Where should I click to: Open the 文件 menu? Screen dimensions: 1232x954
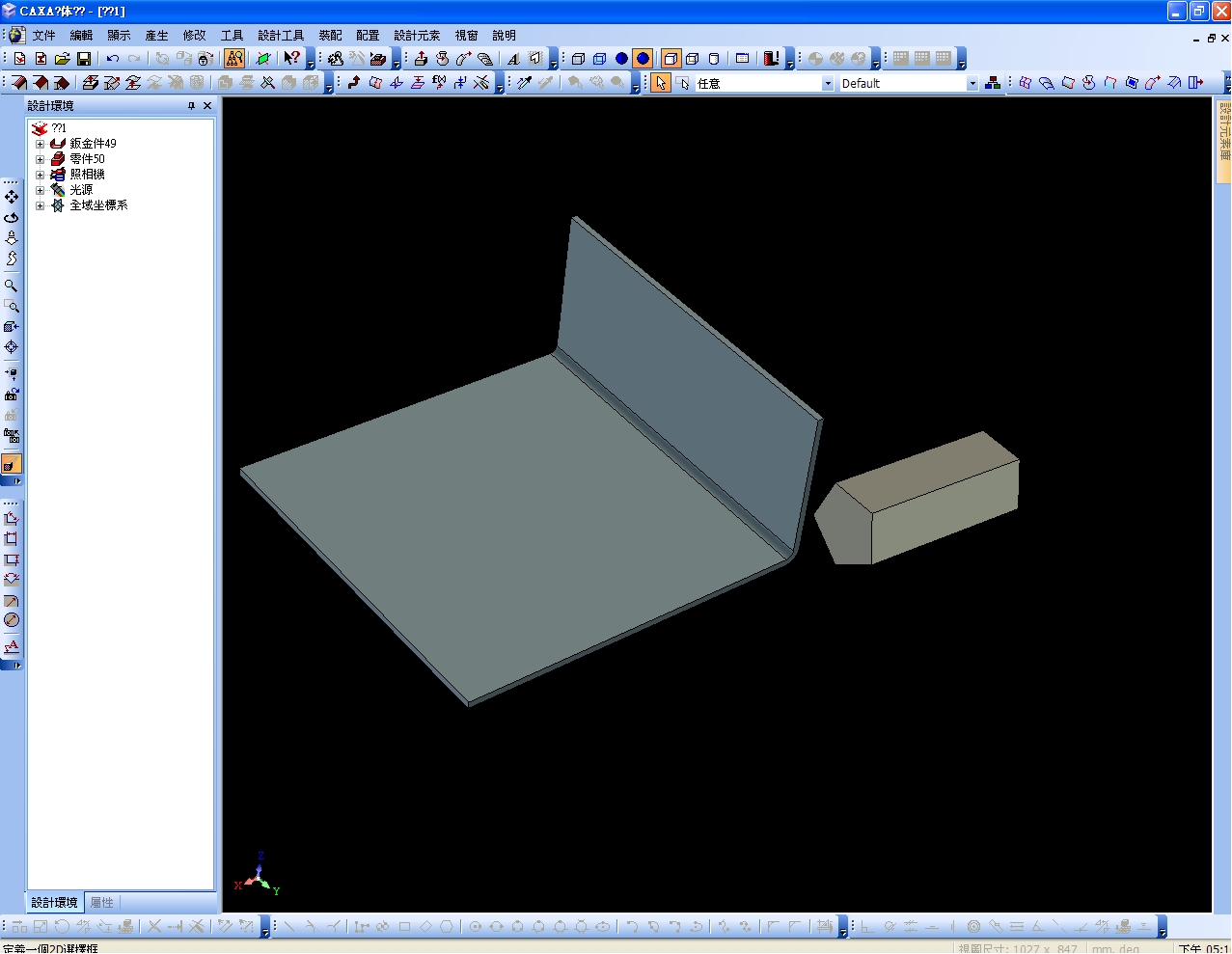click(44, 36)
